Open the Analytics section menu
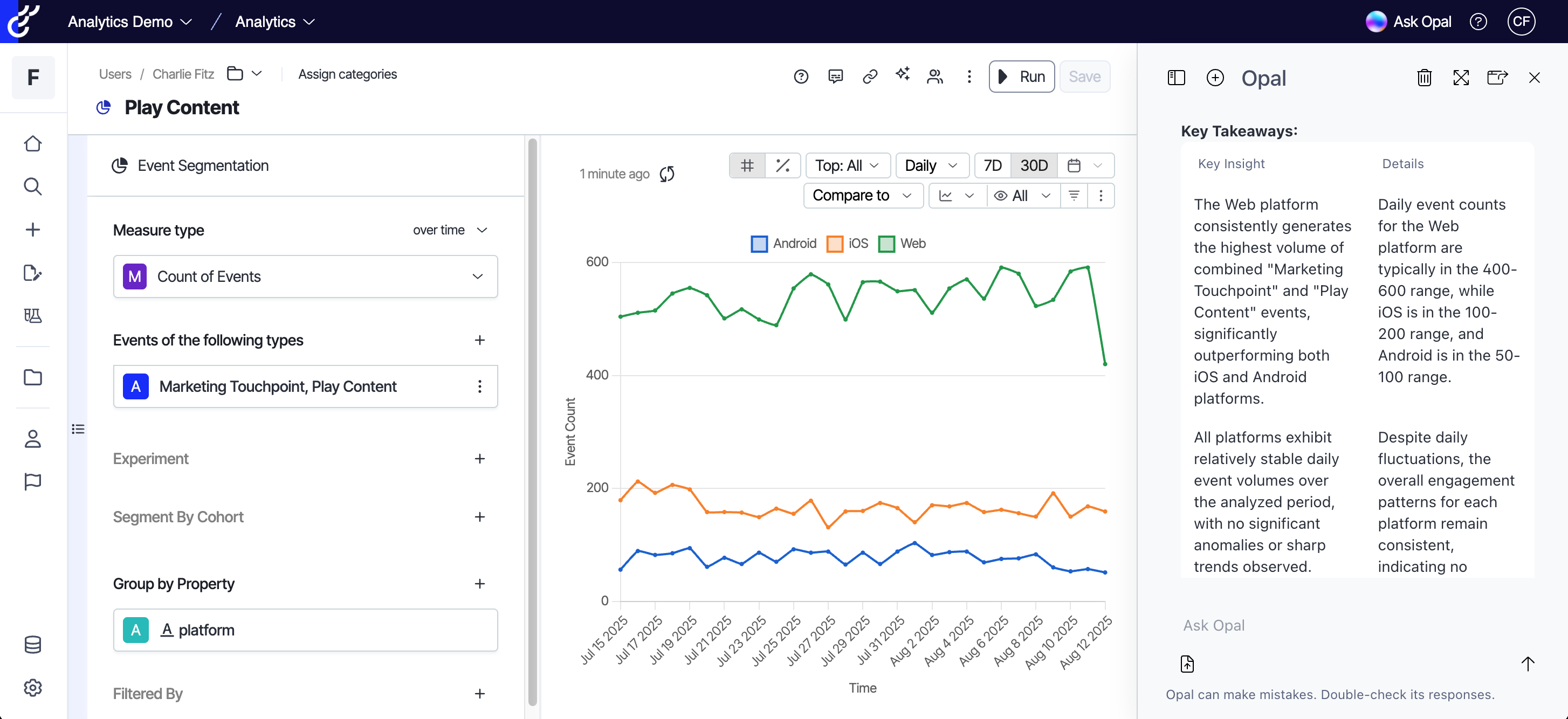Viewport: 1568px width, 719px height. click(275, 22)
